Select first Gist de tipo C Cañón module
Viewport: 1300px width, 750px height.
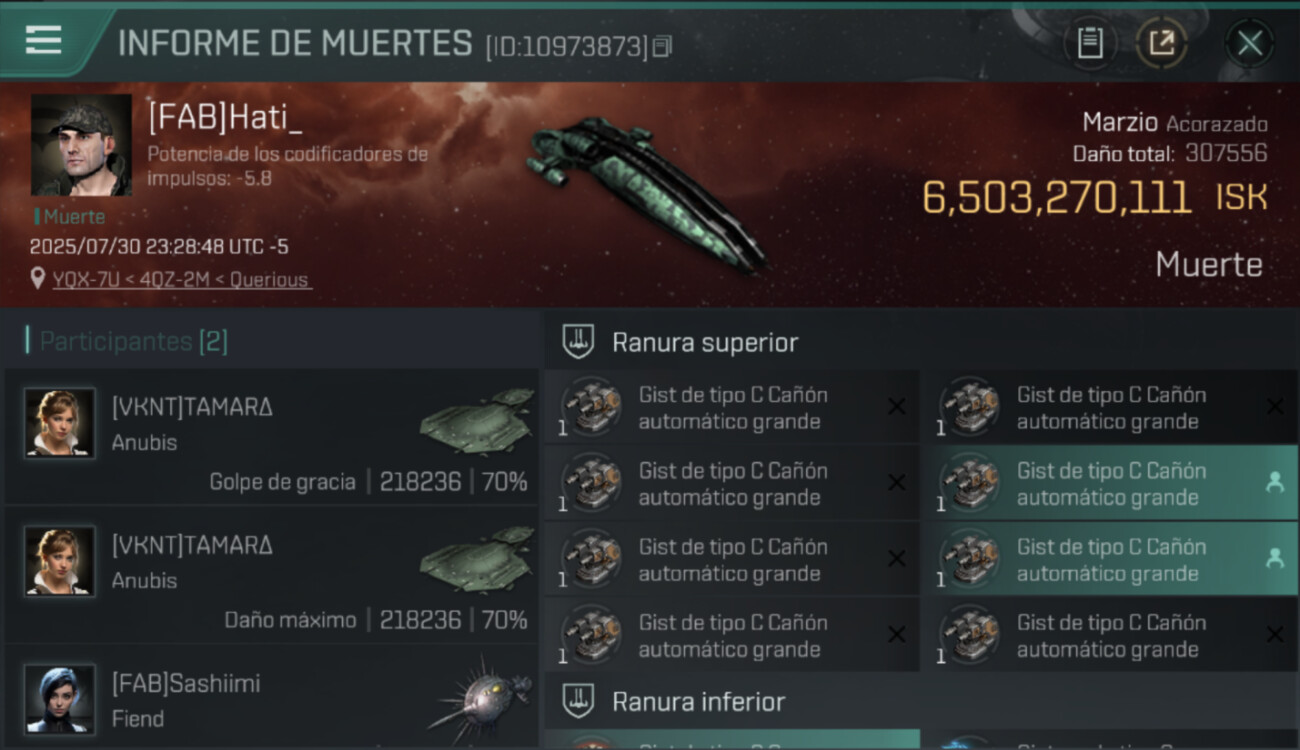coord(732,407)
